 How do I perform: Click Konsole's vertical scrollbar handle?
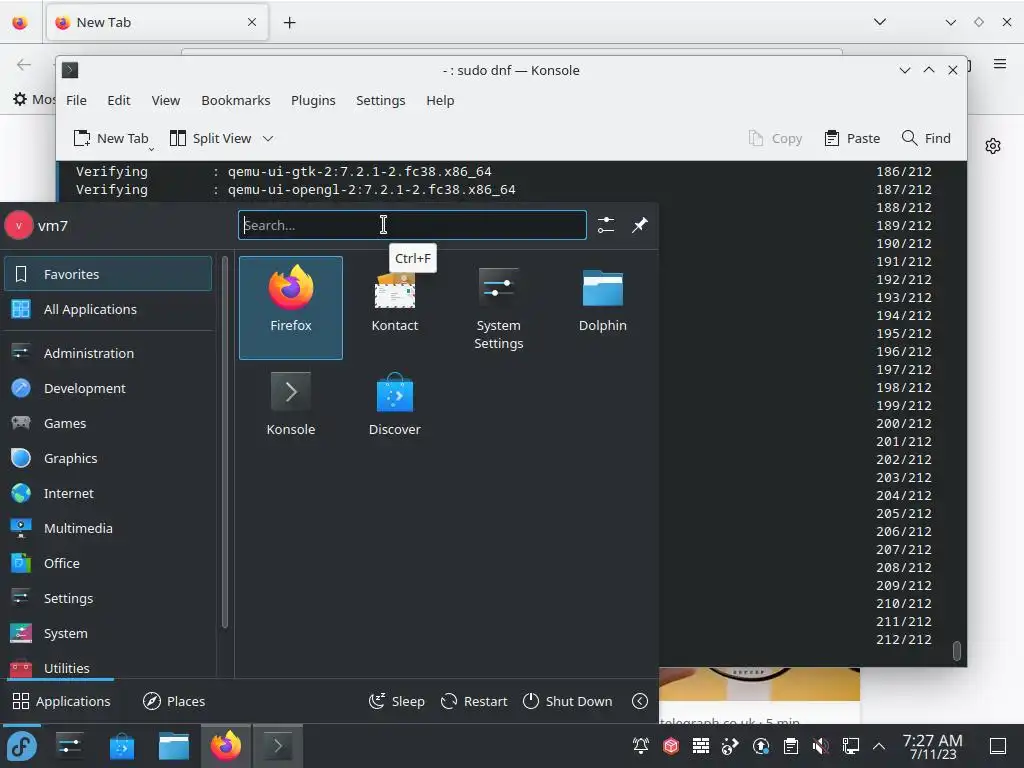(957, 651)
